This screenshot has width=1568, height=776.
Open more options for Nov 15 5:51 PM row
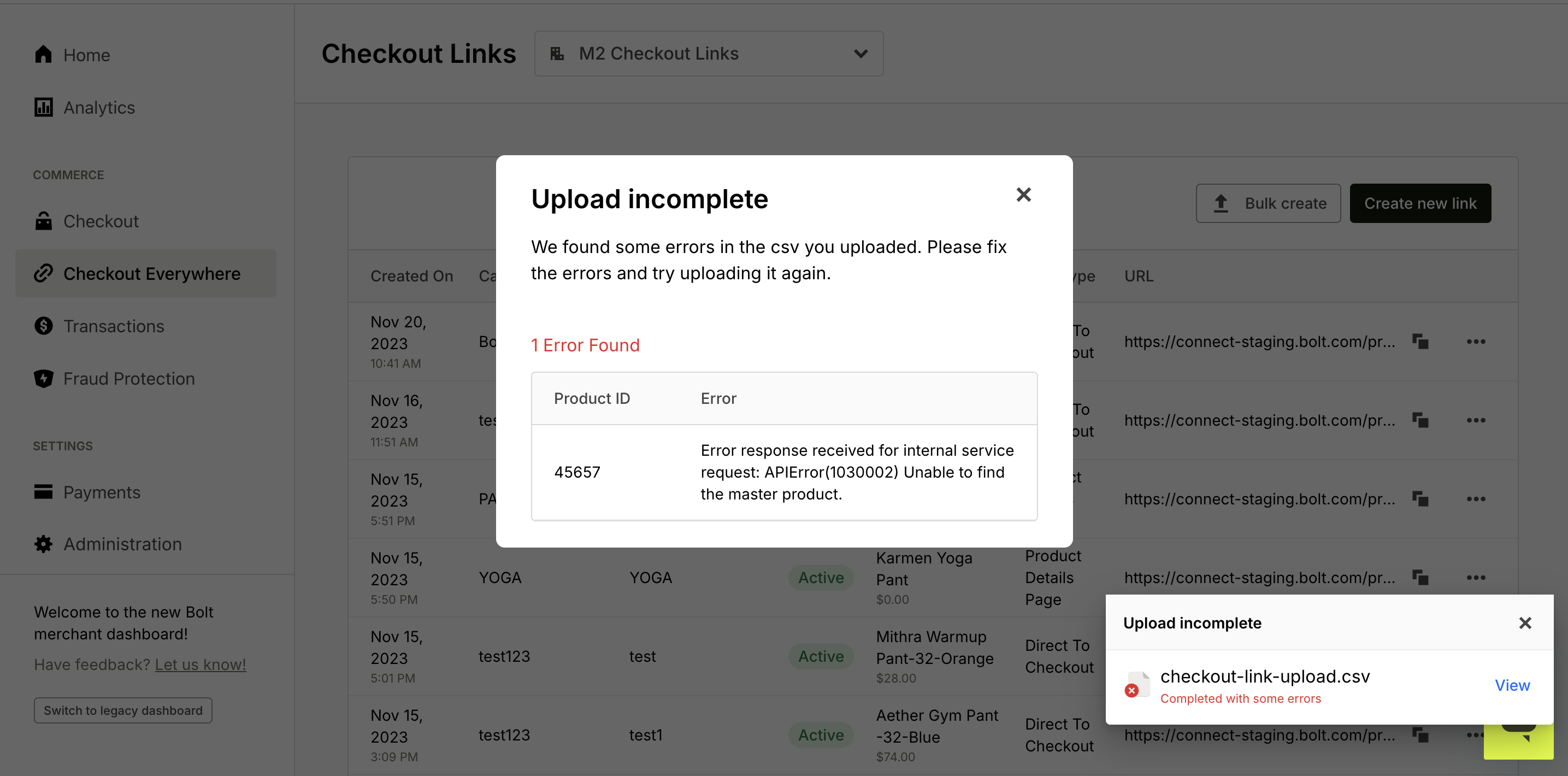1476,499
